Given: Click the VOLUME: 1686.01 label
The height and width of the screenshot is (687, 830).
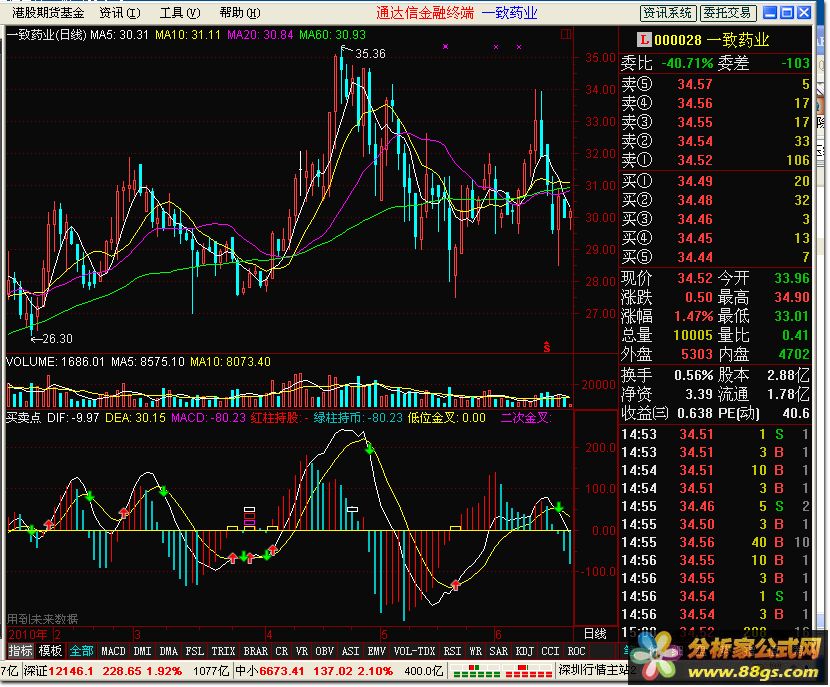Looking at the screenshot, I should coord(56,362).
